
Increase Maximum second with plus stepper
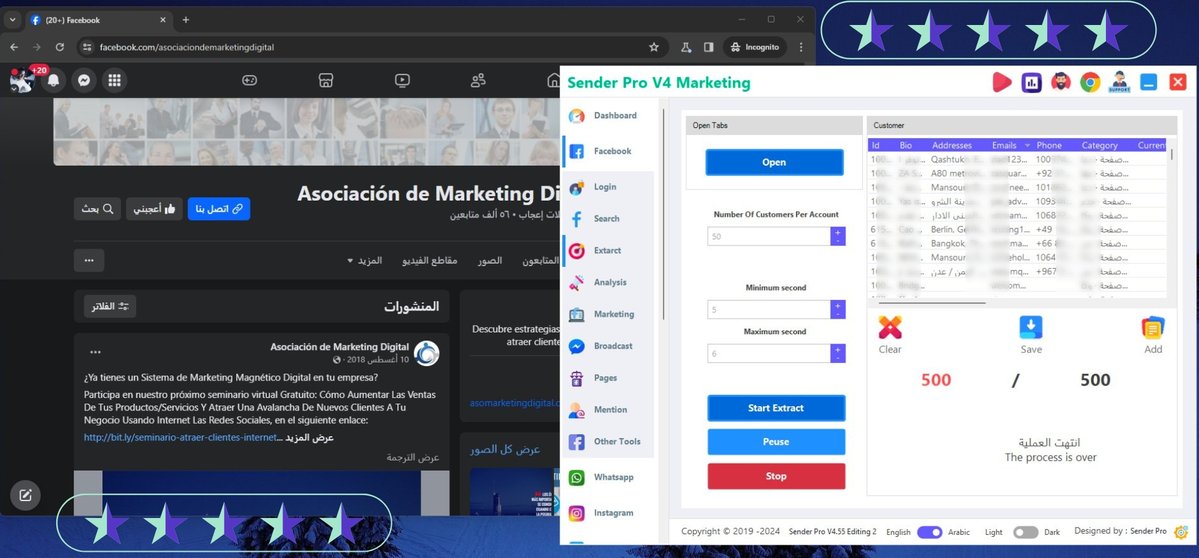[837, 349]
